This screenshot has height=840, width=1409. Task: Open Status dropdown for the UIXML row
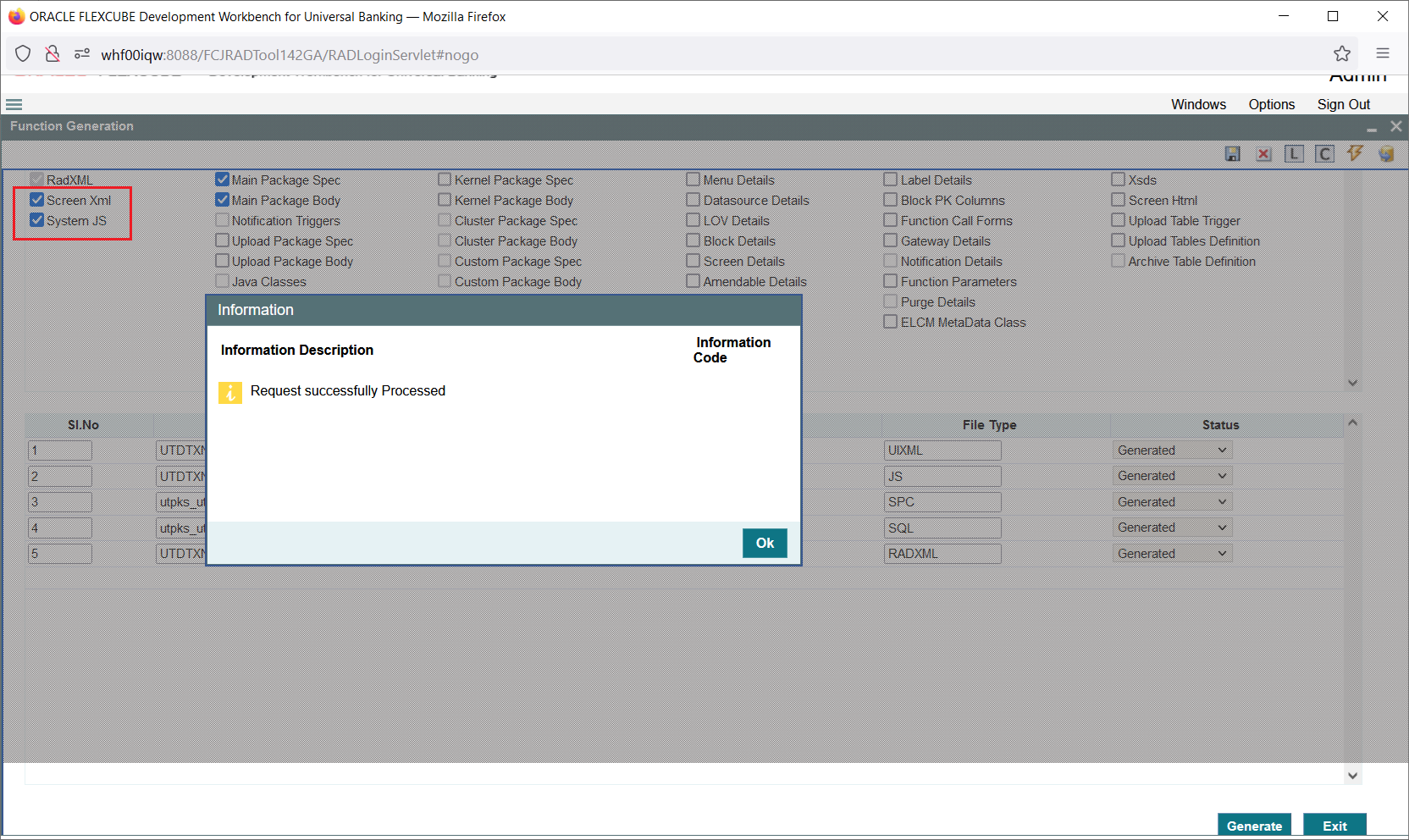tap(1173, 450)
